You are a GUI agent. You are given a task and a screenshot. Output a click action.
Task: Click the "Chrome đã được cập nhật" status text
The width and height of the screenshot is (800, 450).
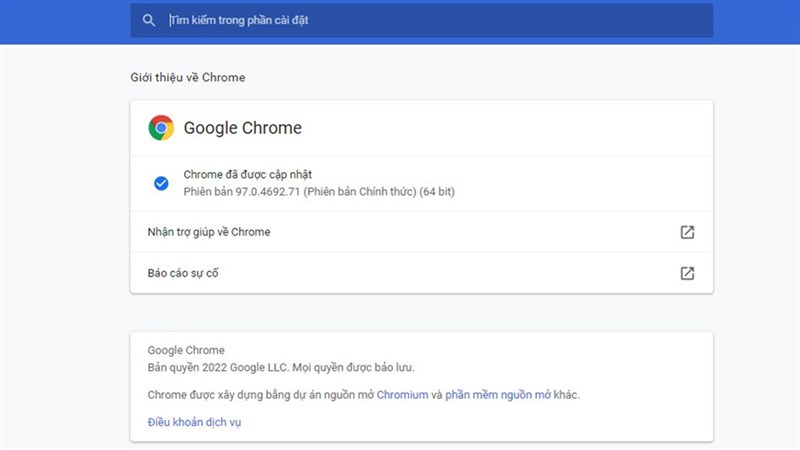(x=254, y=175)
